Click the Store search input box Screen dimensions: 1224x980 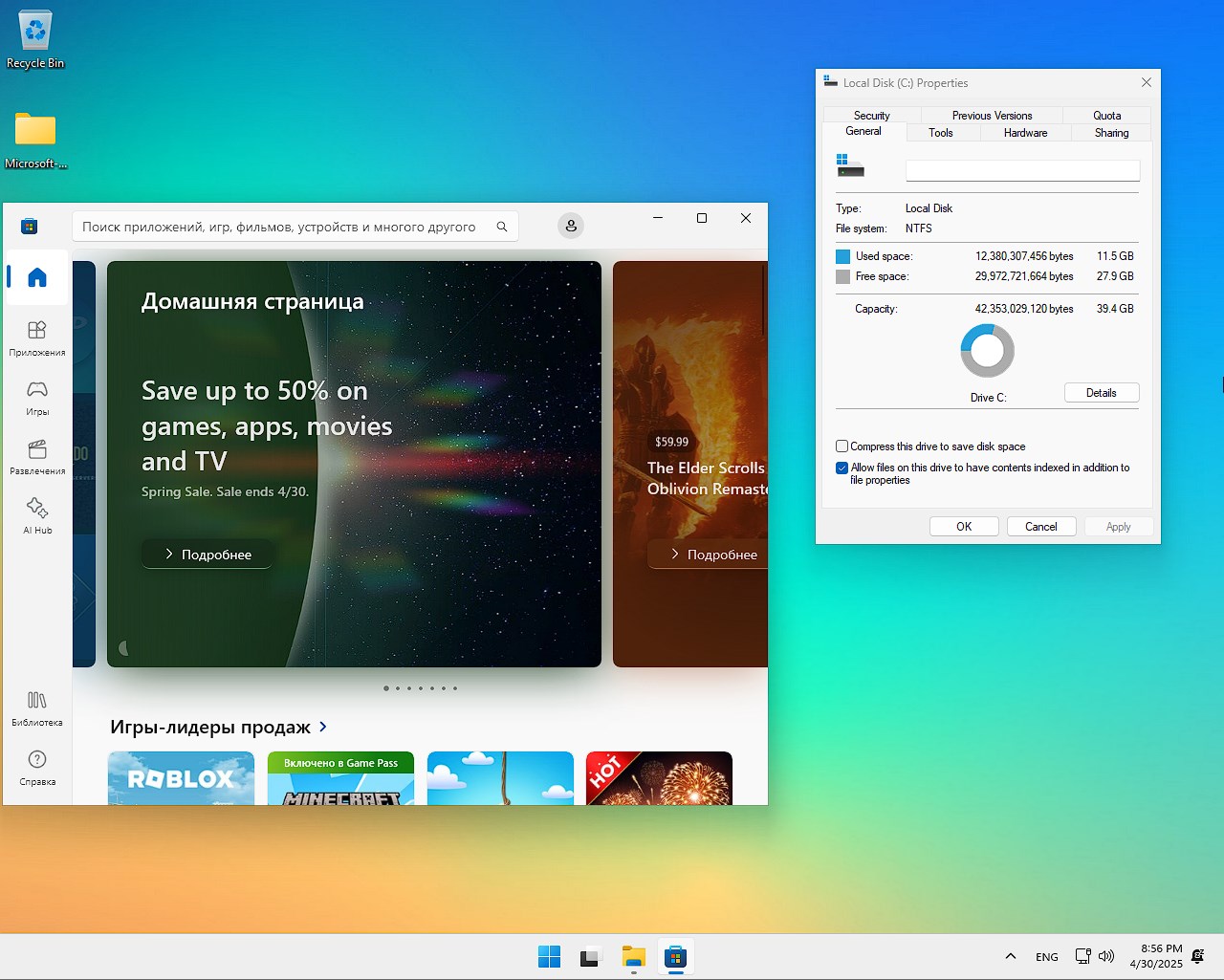coord(295,227)
